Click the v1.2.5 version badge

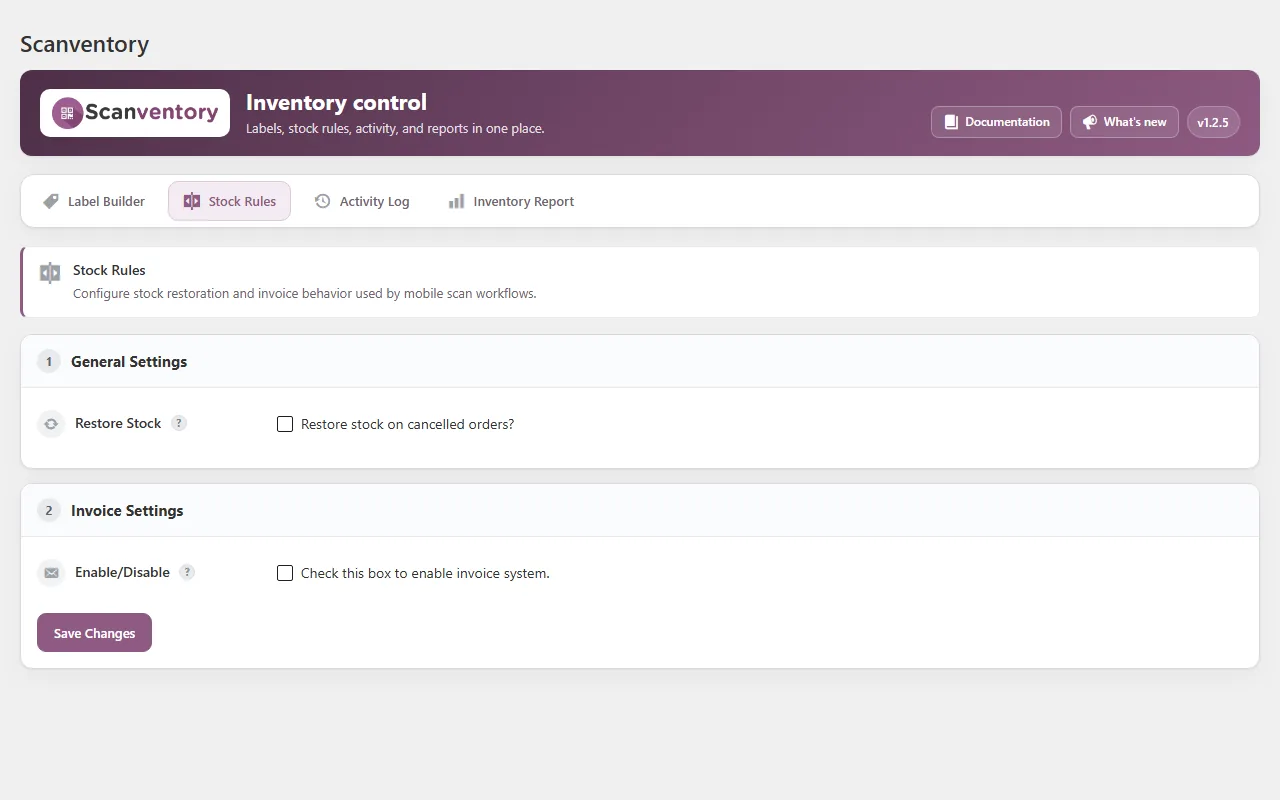tap(1213, 122)
